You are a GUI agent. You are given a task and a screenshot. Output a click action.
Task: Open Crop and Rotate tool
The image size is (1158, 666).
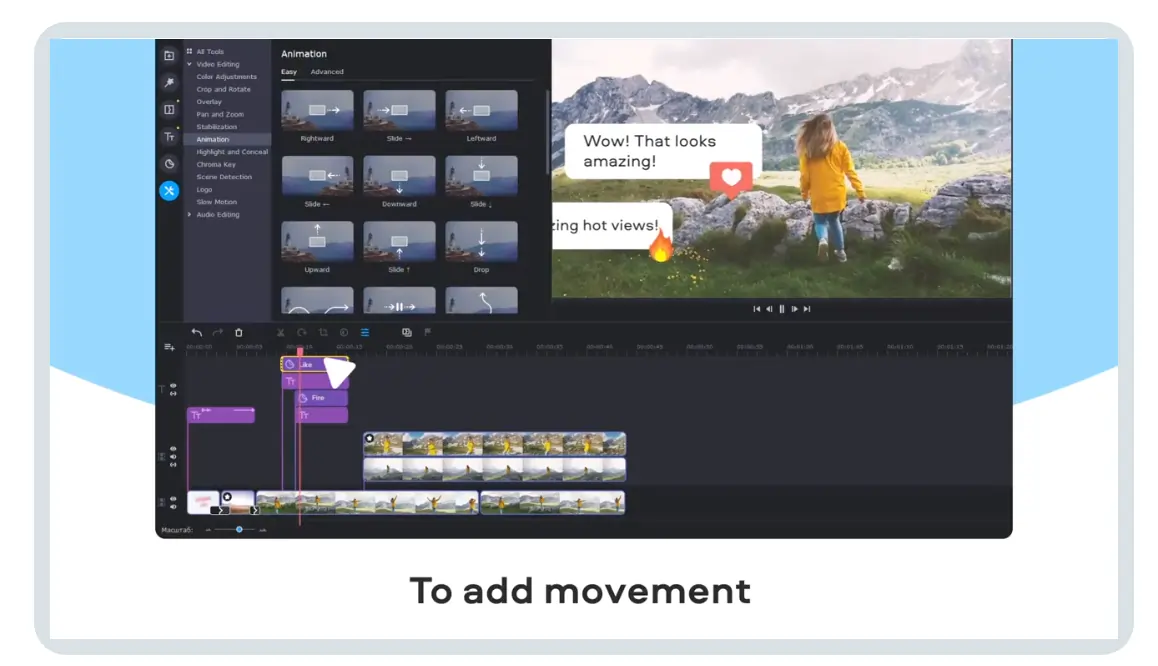224,89
